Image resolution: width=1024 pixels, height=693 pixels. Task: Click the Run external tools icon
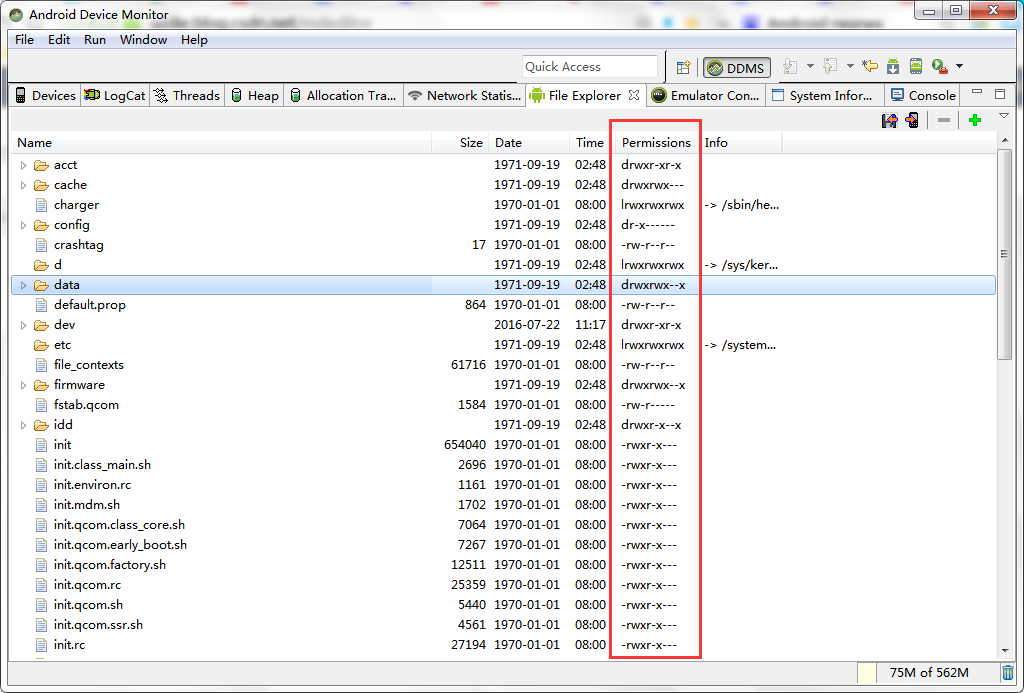[x=940, y=66]
